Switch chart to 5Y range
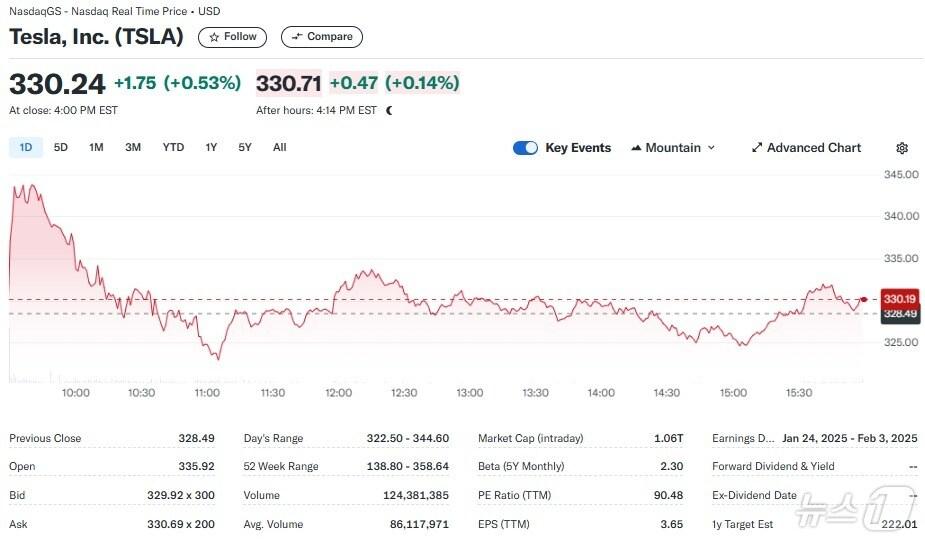The width and height of the screenshot is (925, 543). pos(245,148)
